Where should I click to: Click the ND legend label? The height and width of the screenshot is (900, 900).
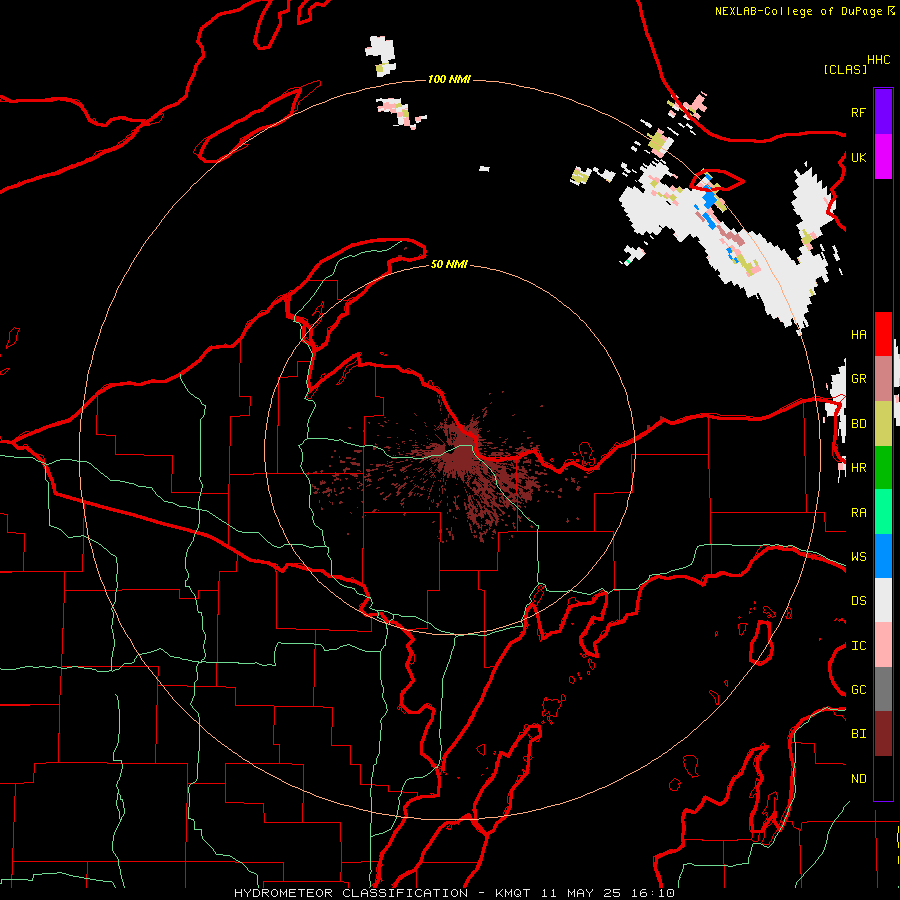pyautogui.click(x=859, y=778)
